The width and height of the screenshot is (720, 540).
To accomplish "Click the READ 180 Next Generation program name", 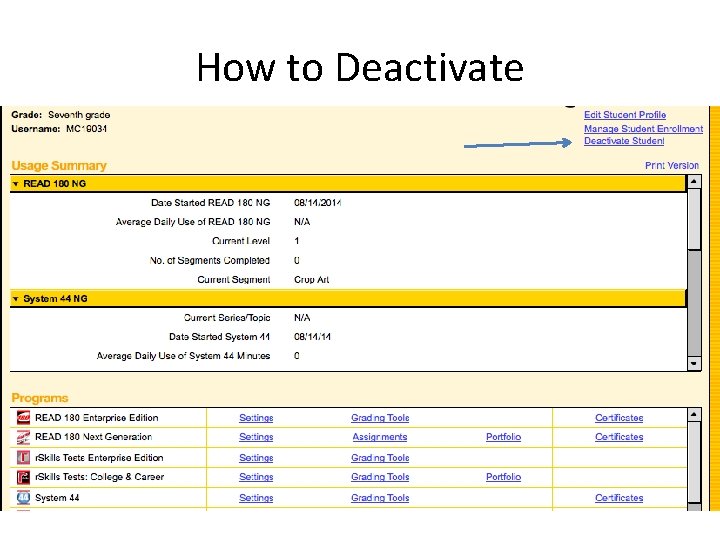I will click(93, 437).
